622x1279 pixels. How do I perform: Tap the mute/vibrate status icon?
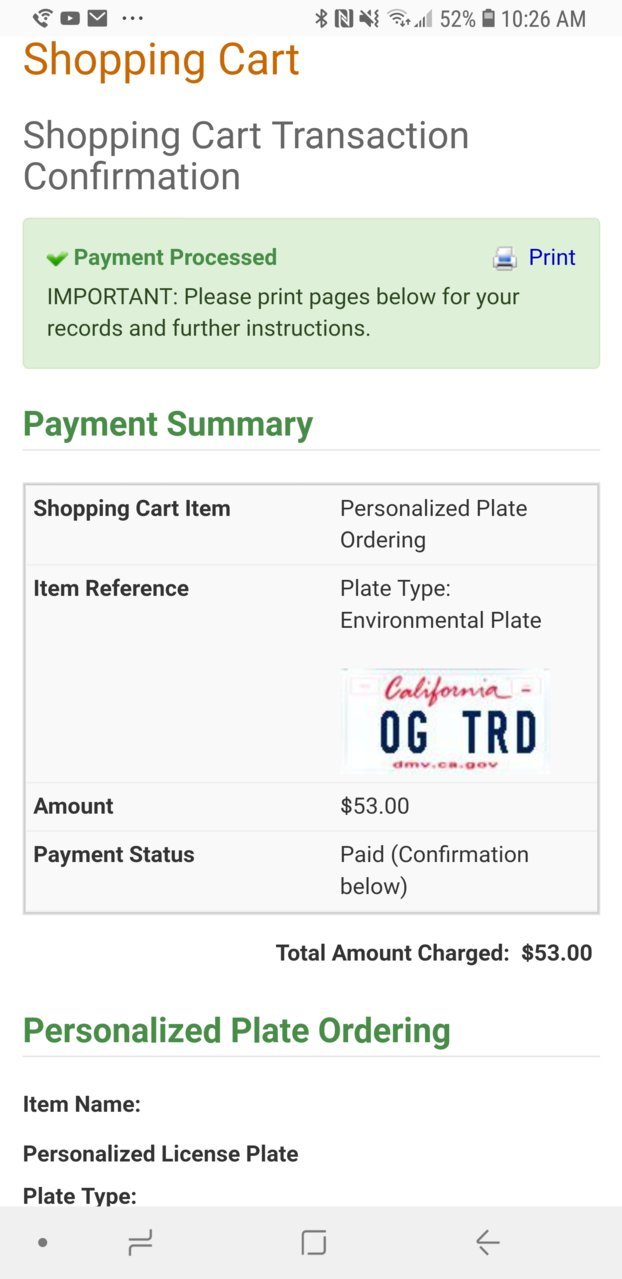[x=370, y=18]
